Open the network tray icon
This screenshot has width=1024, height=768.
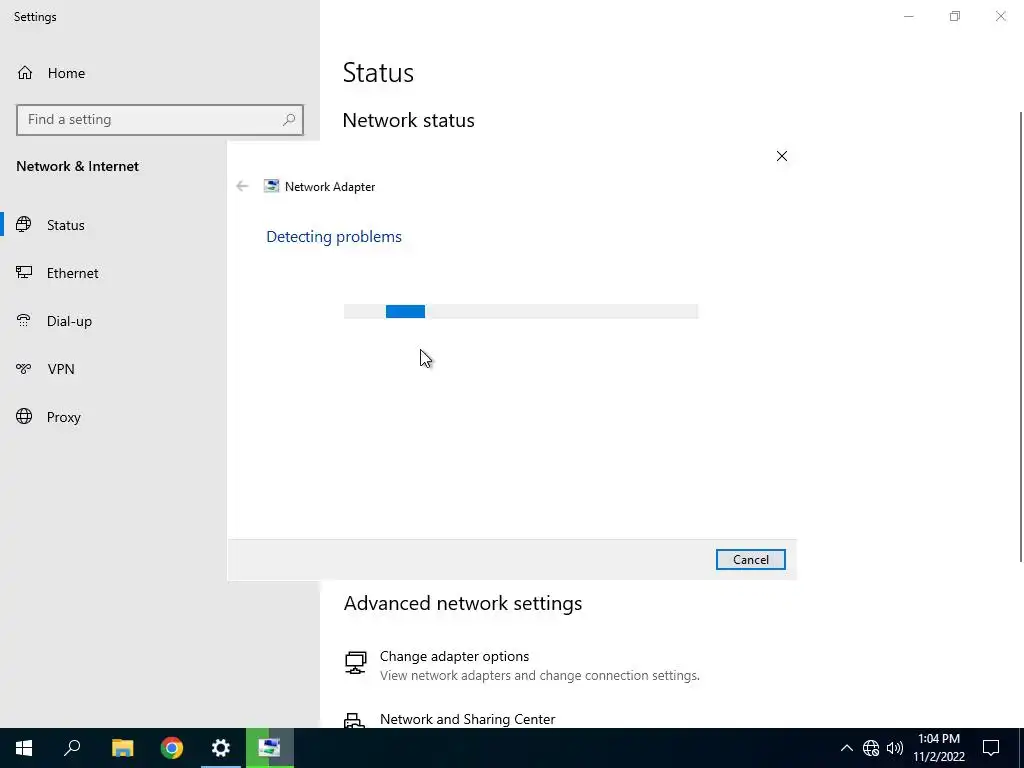[x=871, y=748]
